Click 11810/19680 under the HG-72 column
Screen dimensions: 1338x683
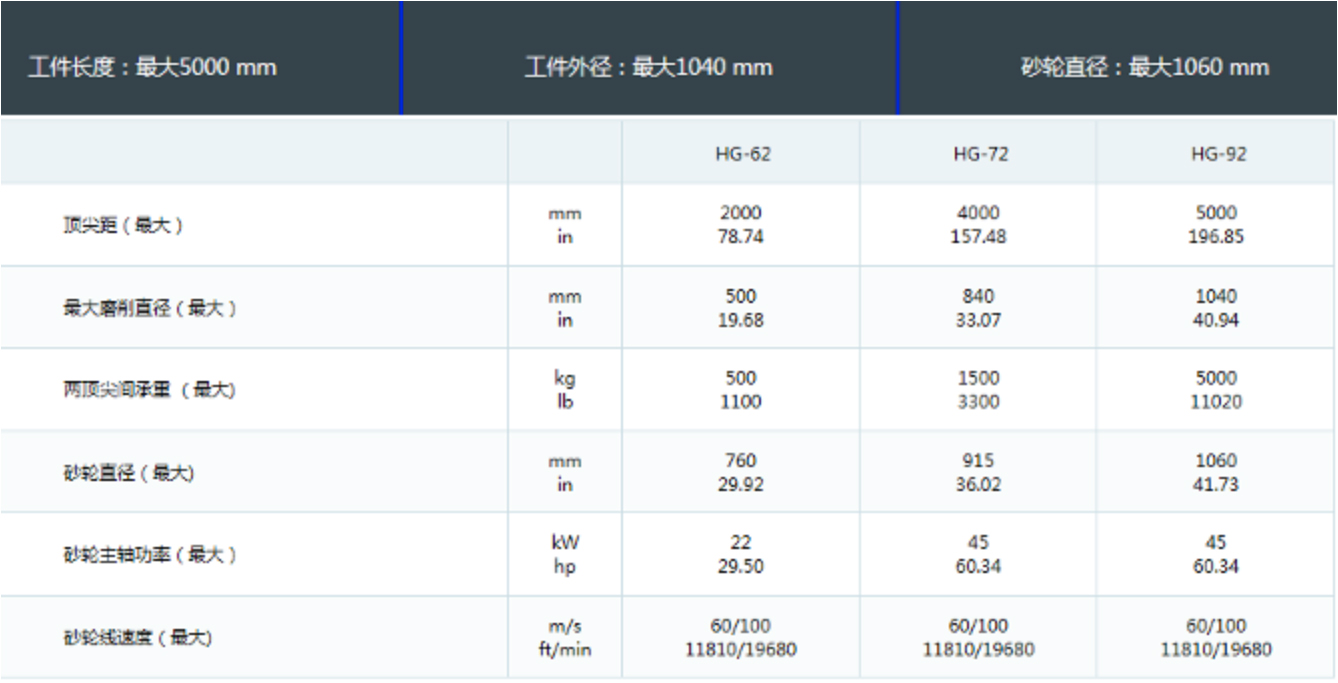click(978, 650)
